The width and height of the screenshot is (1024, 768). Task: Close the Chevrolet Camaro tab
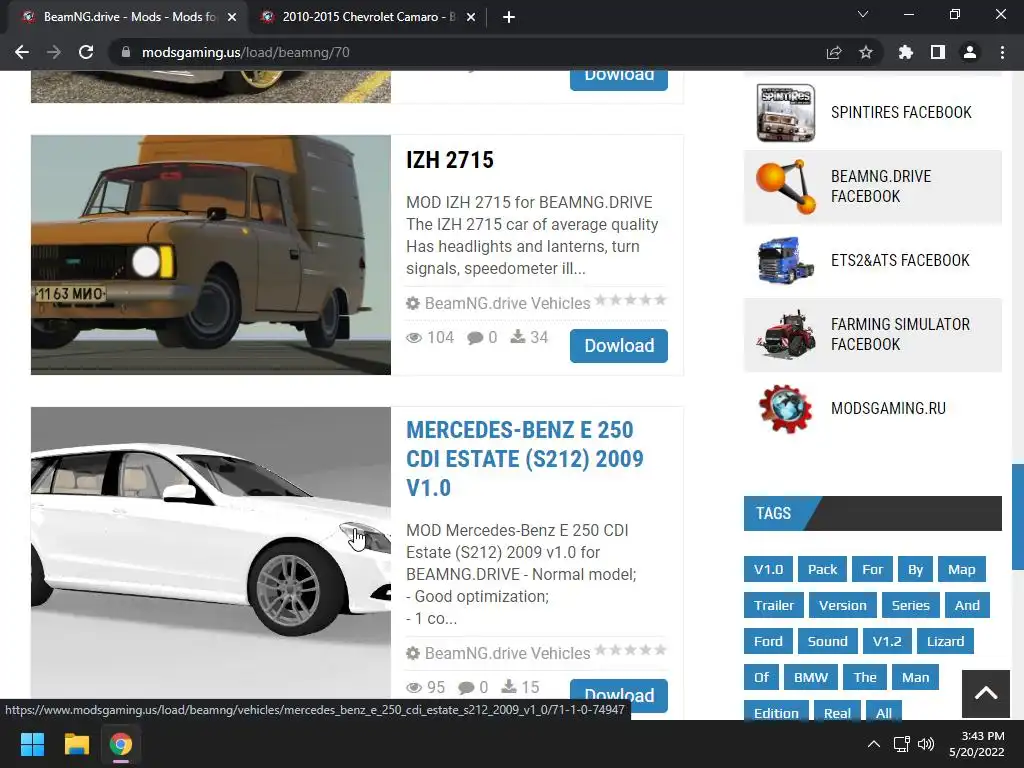pyautogui.click(x=471, y=18)
